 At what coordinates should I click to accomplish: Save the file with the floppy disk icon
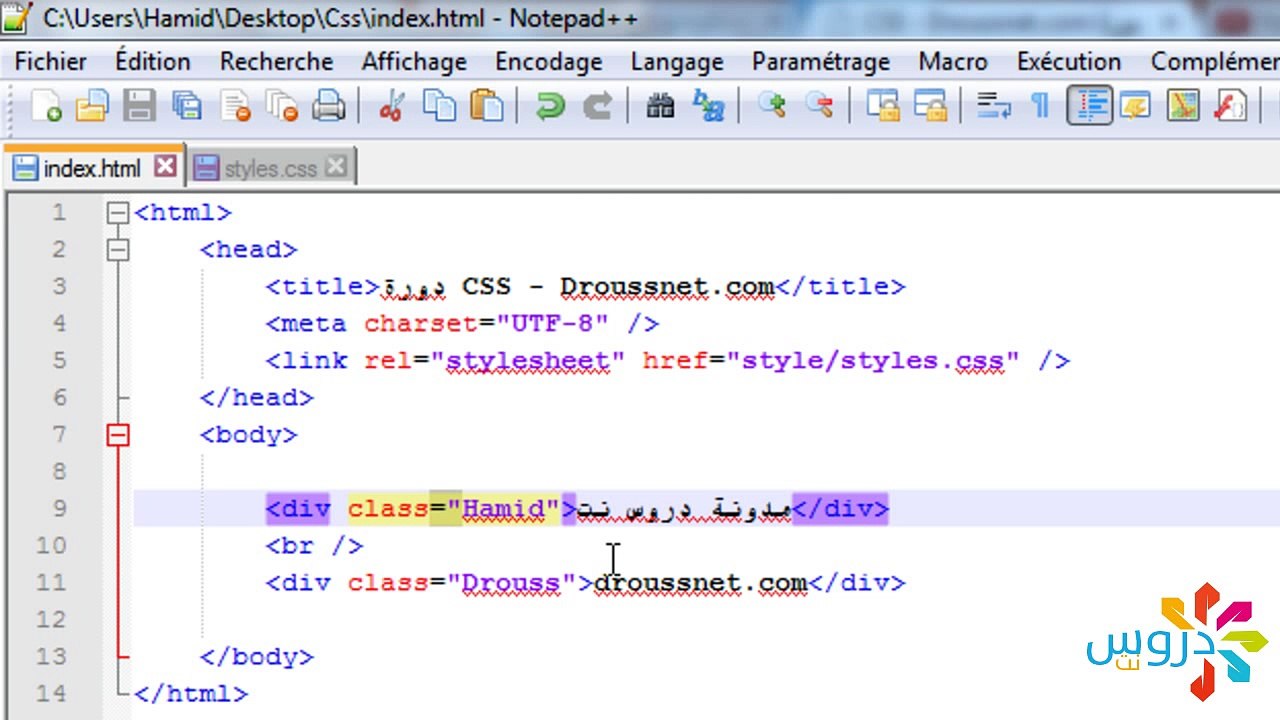(x=139, y=105)
